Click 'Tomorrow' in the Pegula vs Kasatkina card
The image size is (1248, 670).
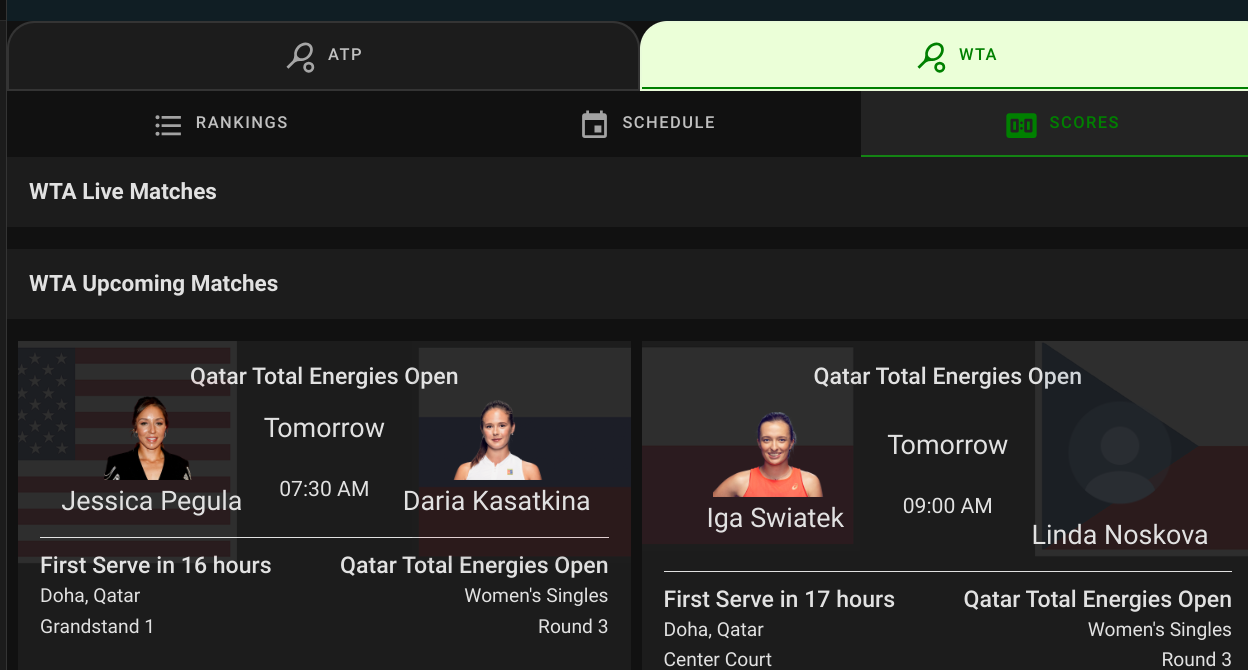[324, 428]
